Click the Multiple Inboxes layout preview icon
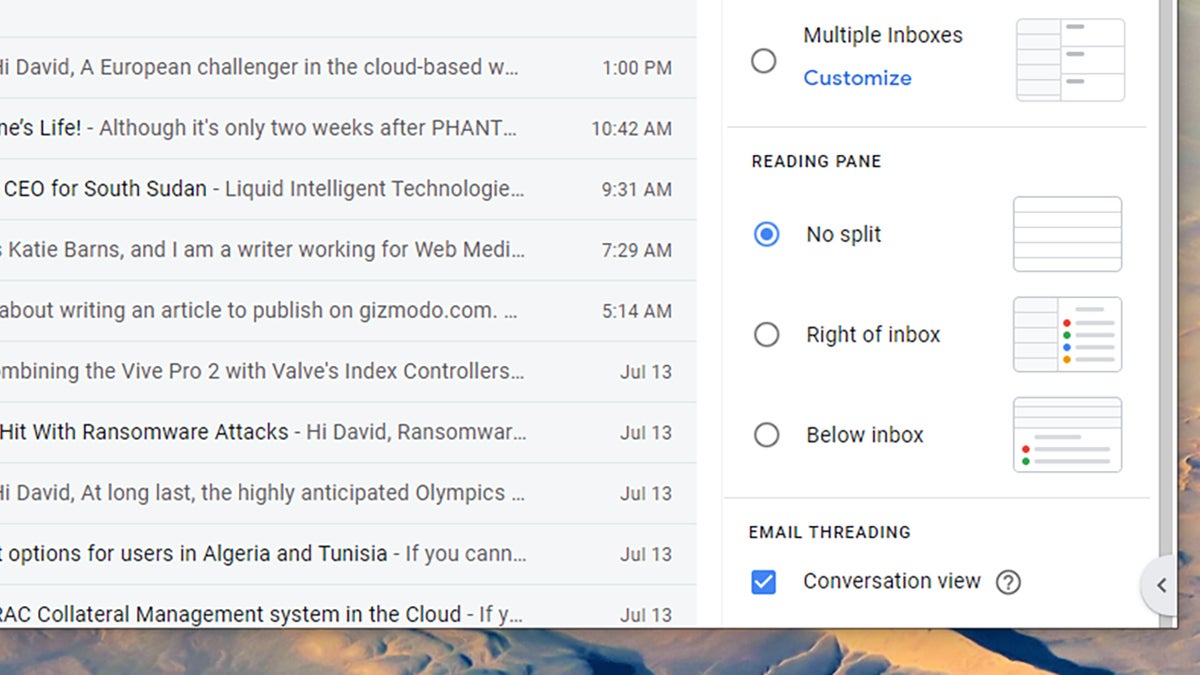Viewport: 1200px width, 675px height. tap(1068, 59)
